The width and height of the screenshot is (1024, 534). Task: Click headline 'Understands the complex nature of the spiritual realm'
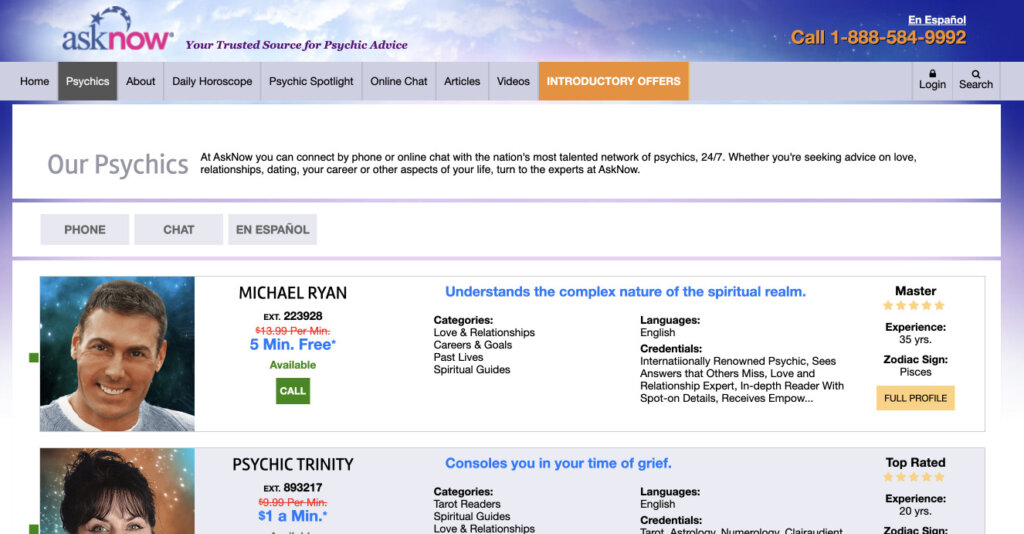point(625,292)
